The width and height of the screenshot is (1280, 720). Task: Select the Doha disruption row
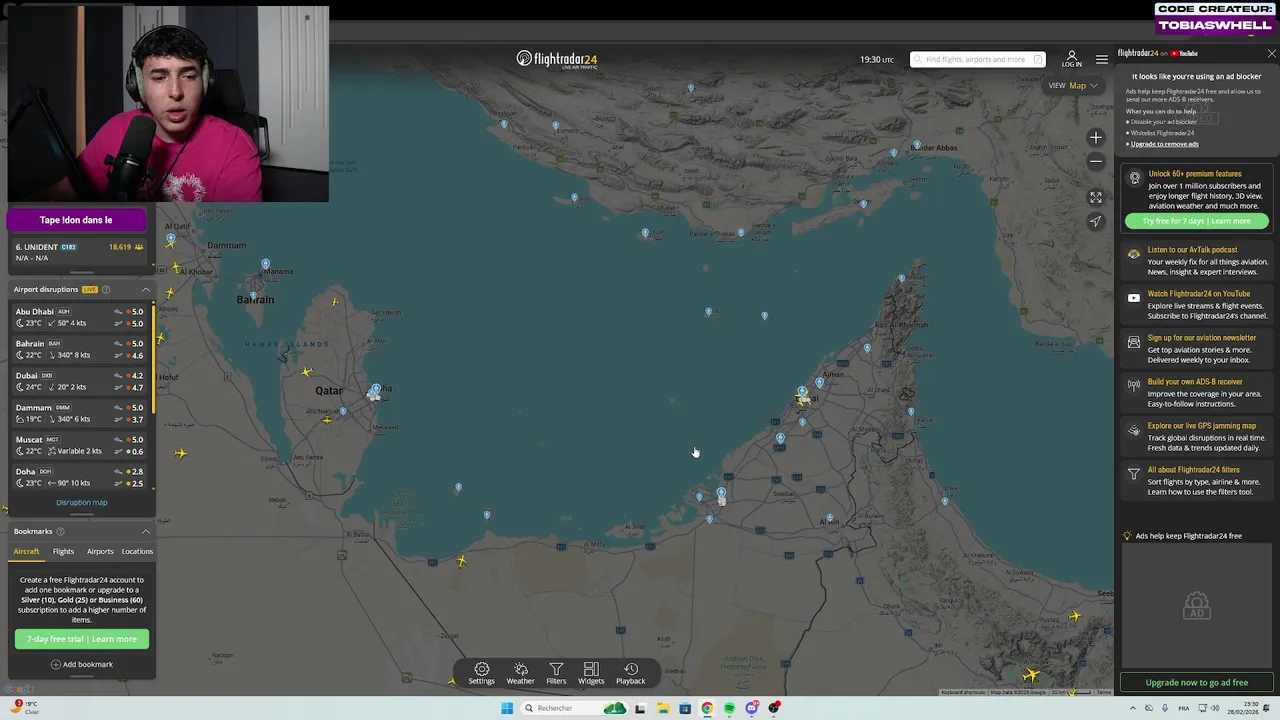click(79, 477)
